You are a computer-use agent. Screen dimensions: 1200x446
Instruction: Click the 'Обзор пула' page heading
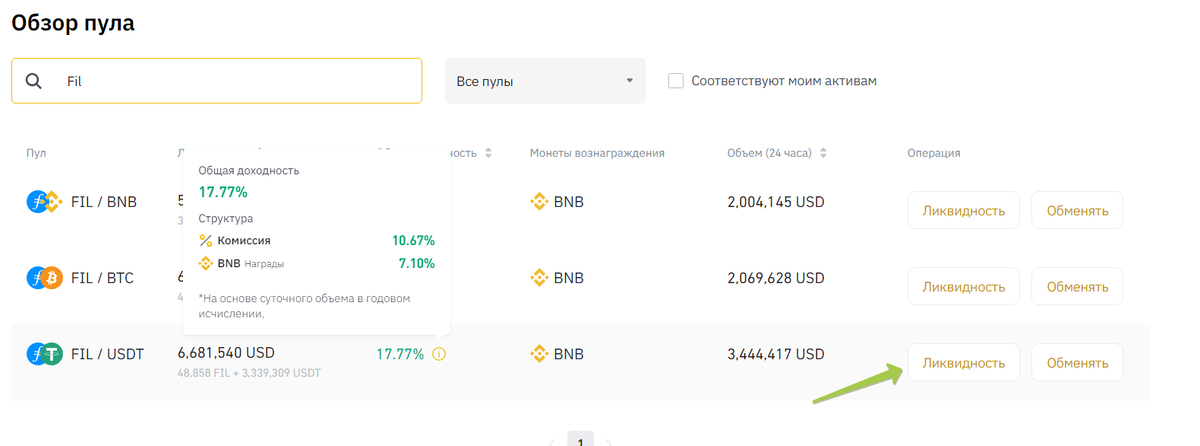pos(73,22)
